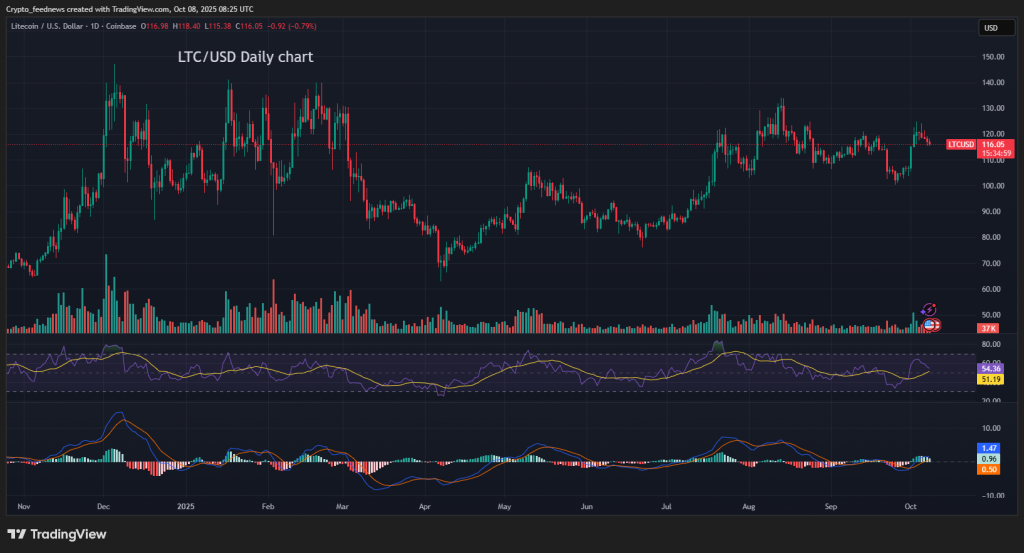Click the 0.96 histogram value label
The image size is (1024, 553).
(992, 459)
